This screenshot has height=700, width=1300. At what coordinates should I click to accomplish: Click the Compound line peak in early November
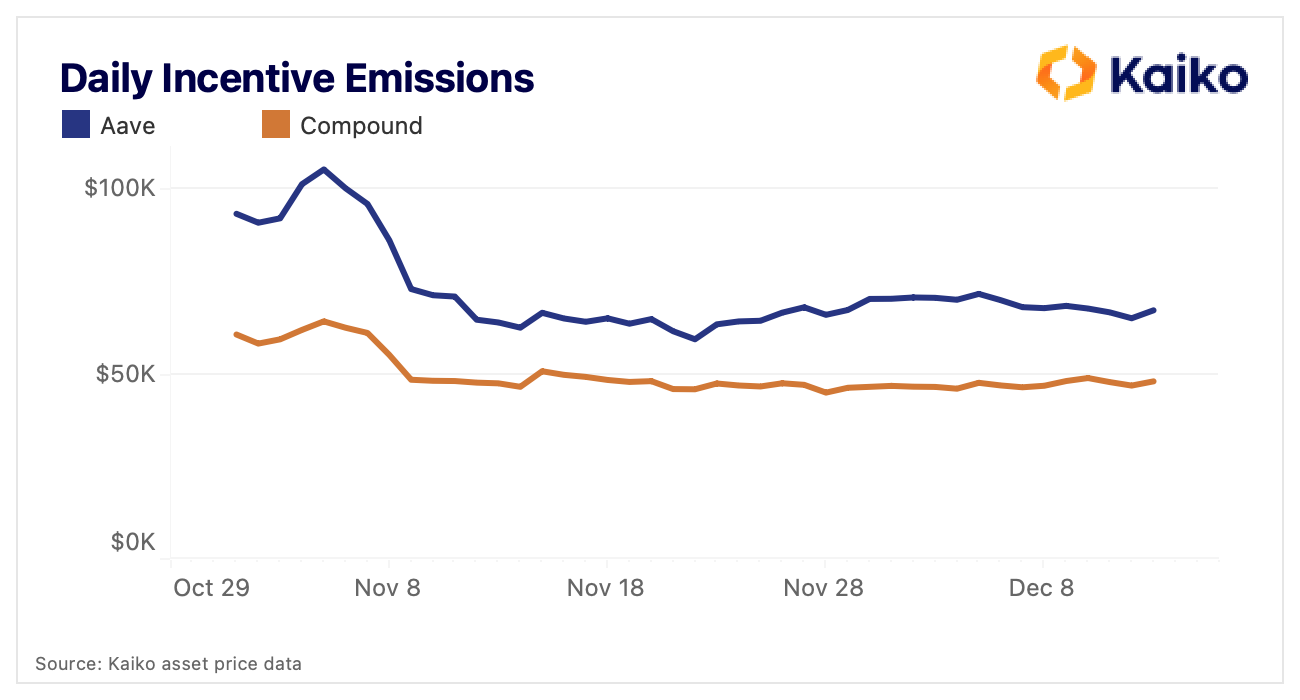click(323, 321)
